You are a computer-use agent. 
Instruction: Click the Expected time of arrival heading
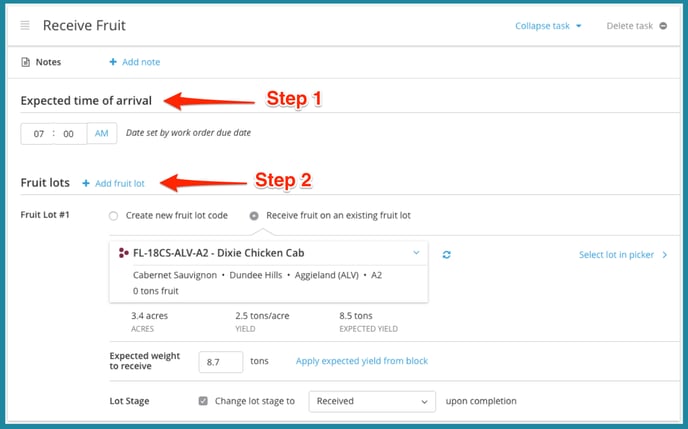[x=86, y=100]
